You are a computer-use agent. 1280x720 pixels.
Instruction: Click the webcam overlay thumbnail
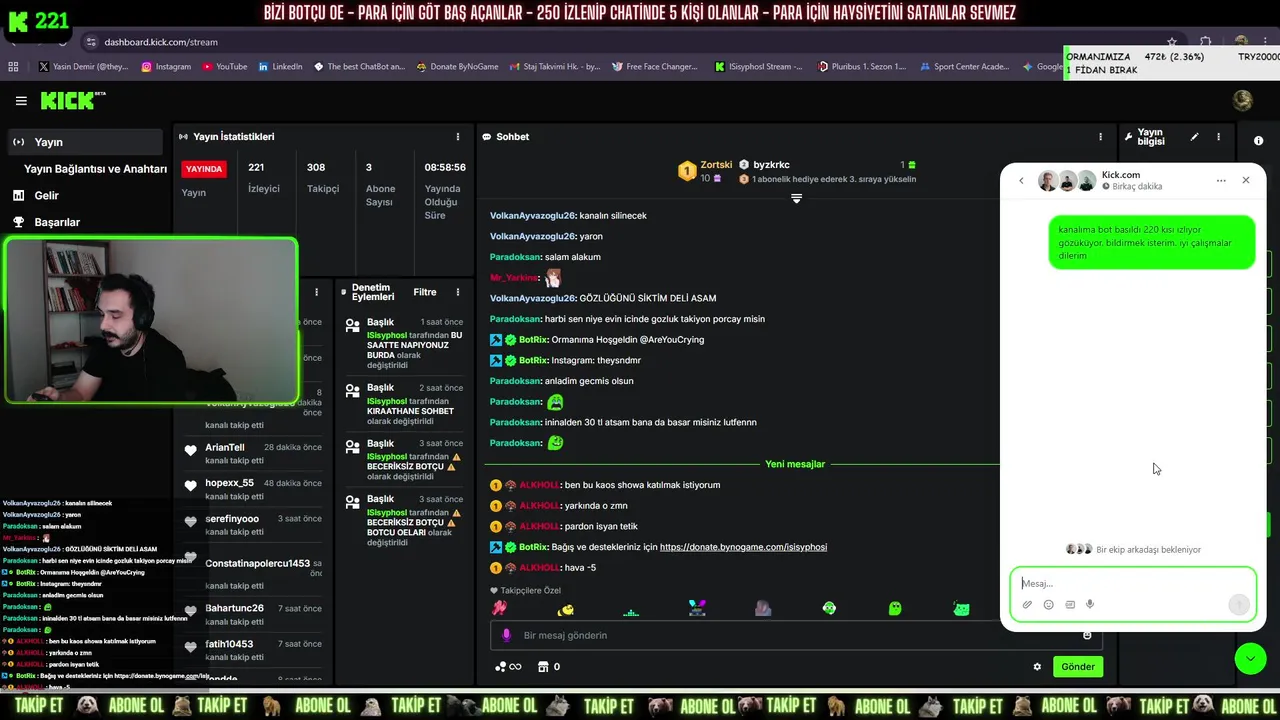point(150,320)
